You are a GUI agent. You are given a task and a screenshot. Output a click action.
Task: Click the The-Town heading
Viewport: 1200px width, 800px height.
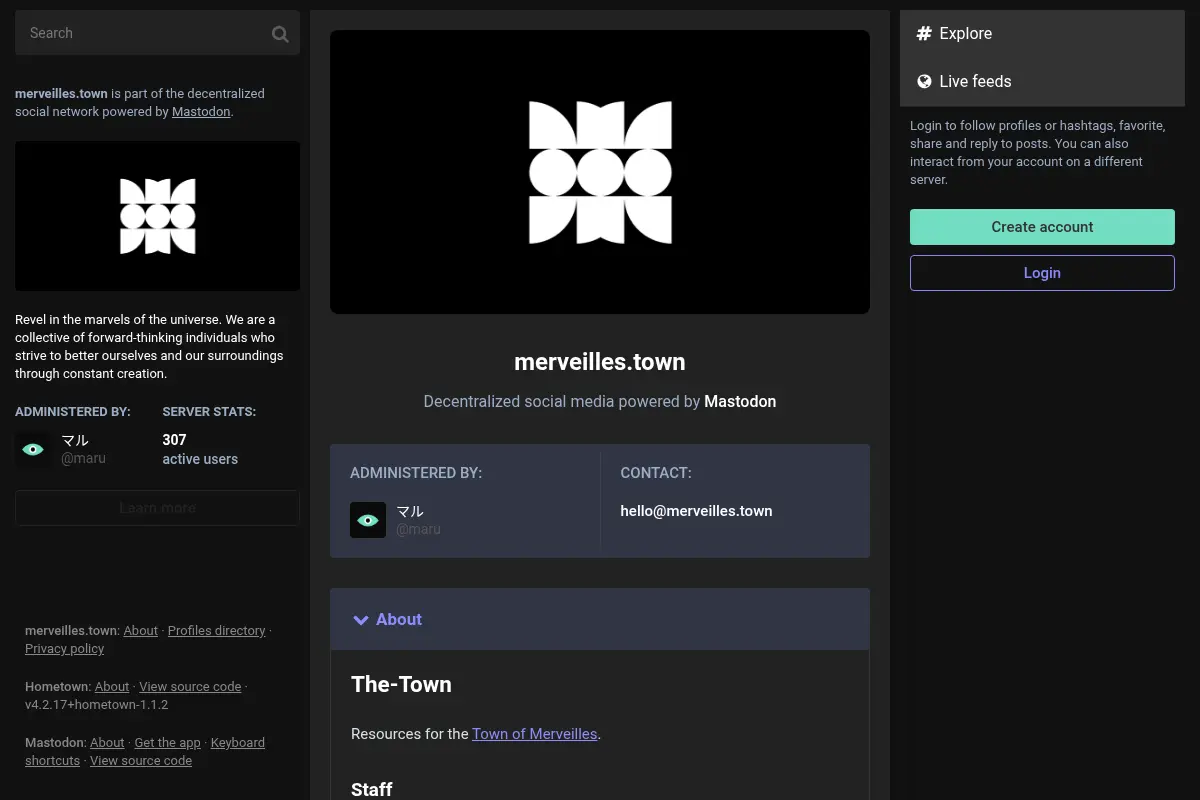pos(401,685)
